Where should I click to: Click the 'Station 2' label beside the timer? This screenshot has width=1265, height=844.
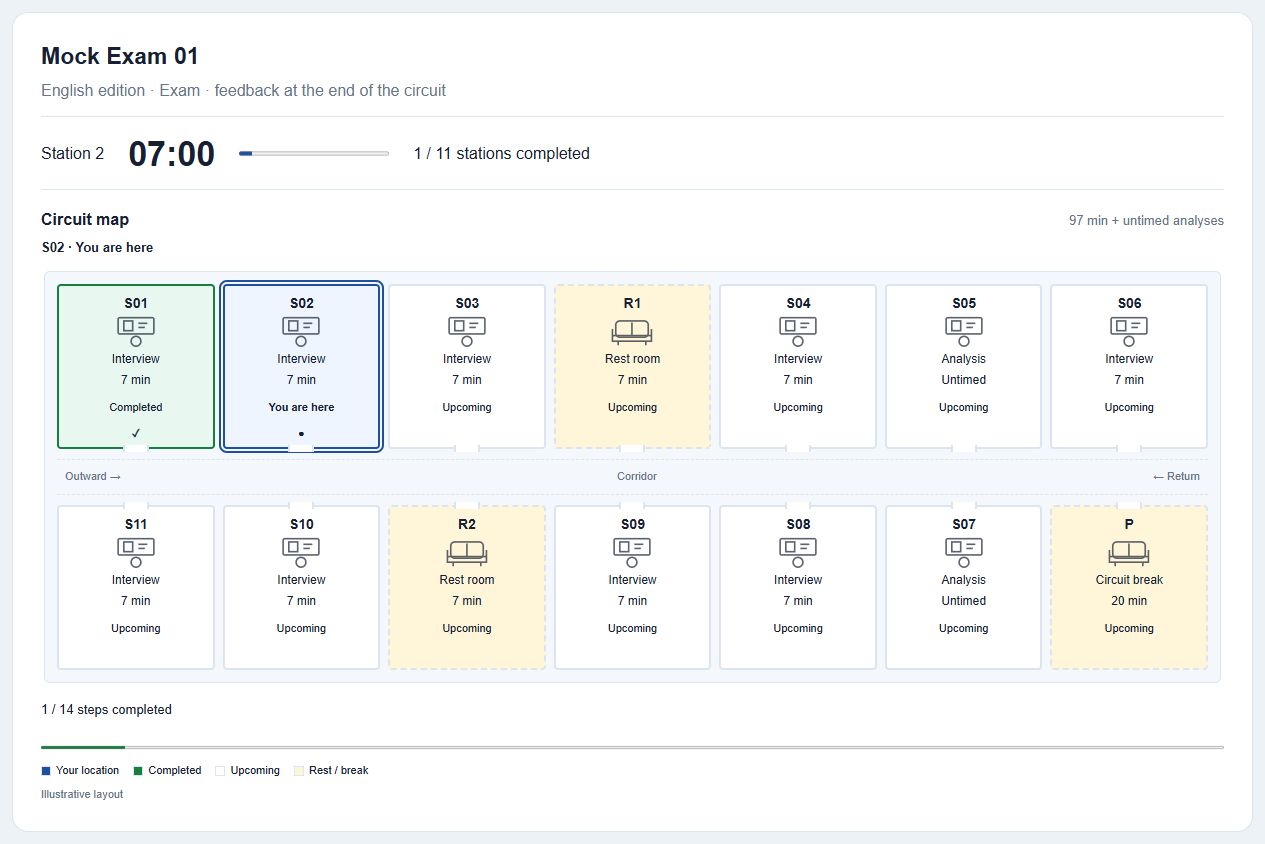point(73,154)
